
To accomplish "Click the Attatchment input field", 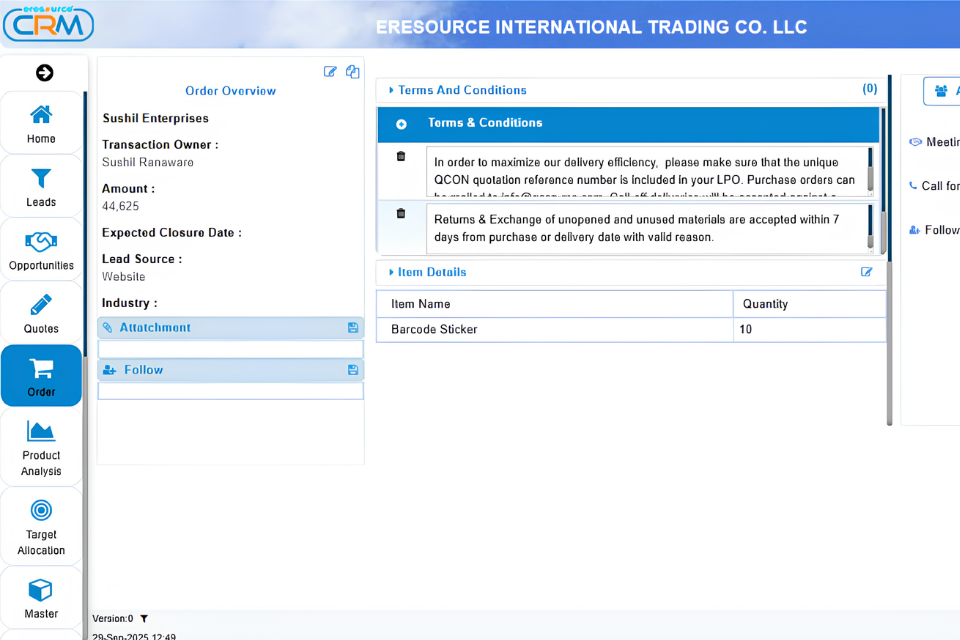I will 230,349.
